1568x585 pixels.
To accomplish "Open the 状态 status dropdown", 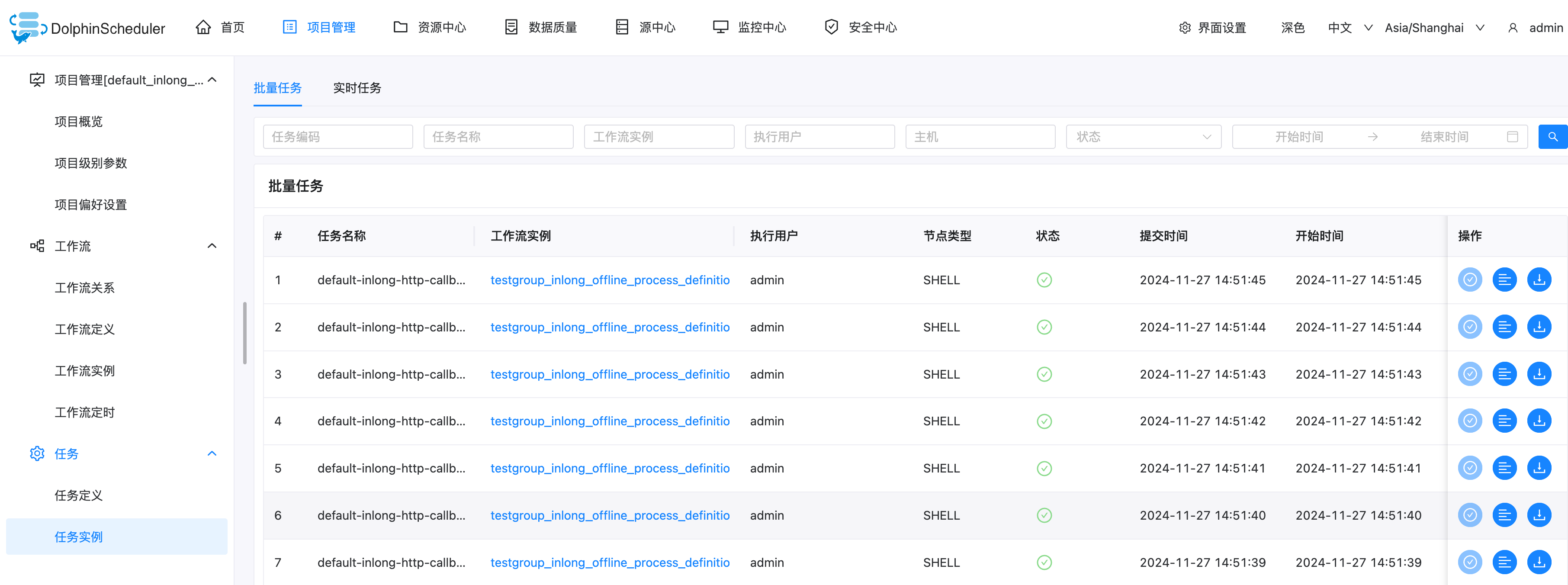I will click(x=1143, y=136).
